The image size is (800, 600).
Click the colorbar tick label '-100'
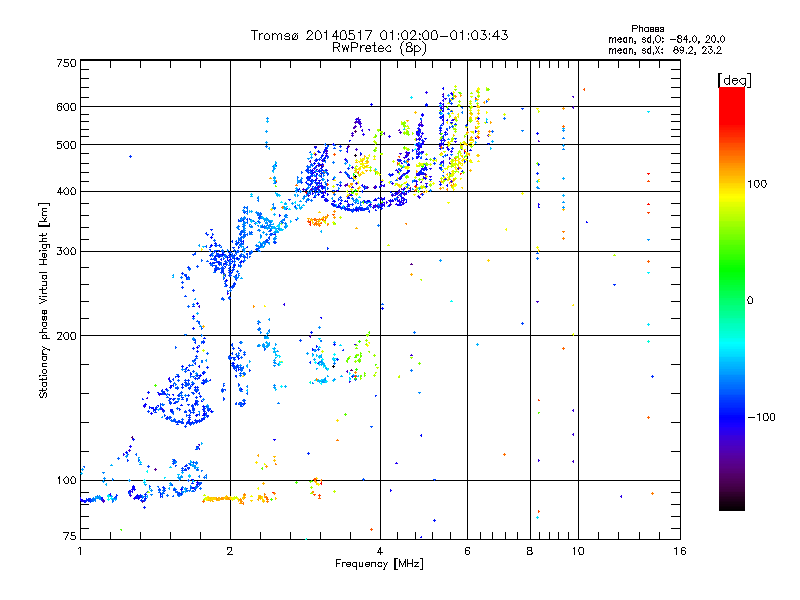(761, 417)
